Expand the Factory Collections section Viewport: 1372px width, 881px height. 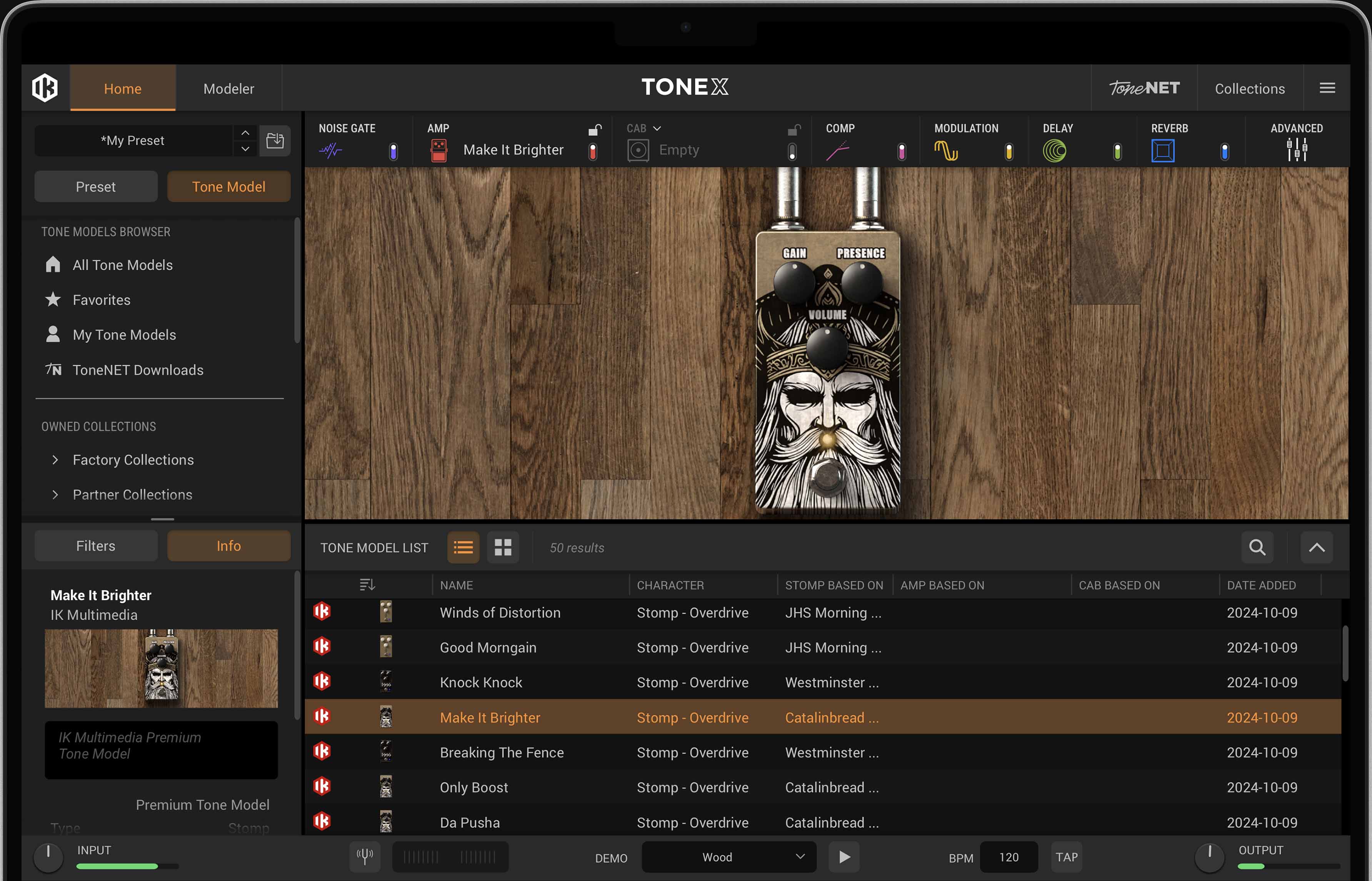coord(55,459)
